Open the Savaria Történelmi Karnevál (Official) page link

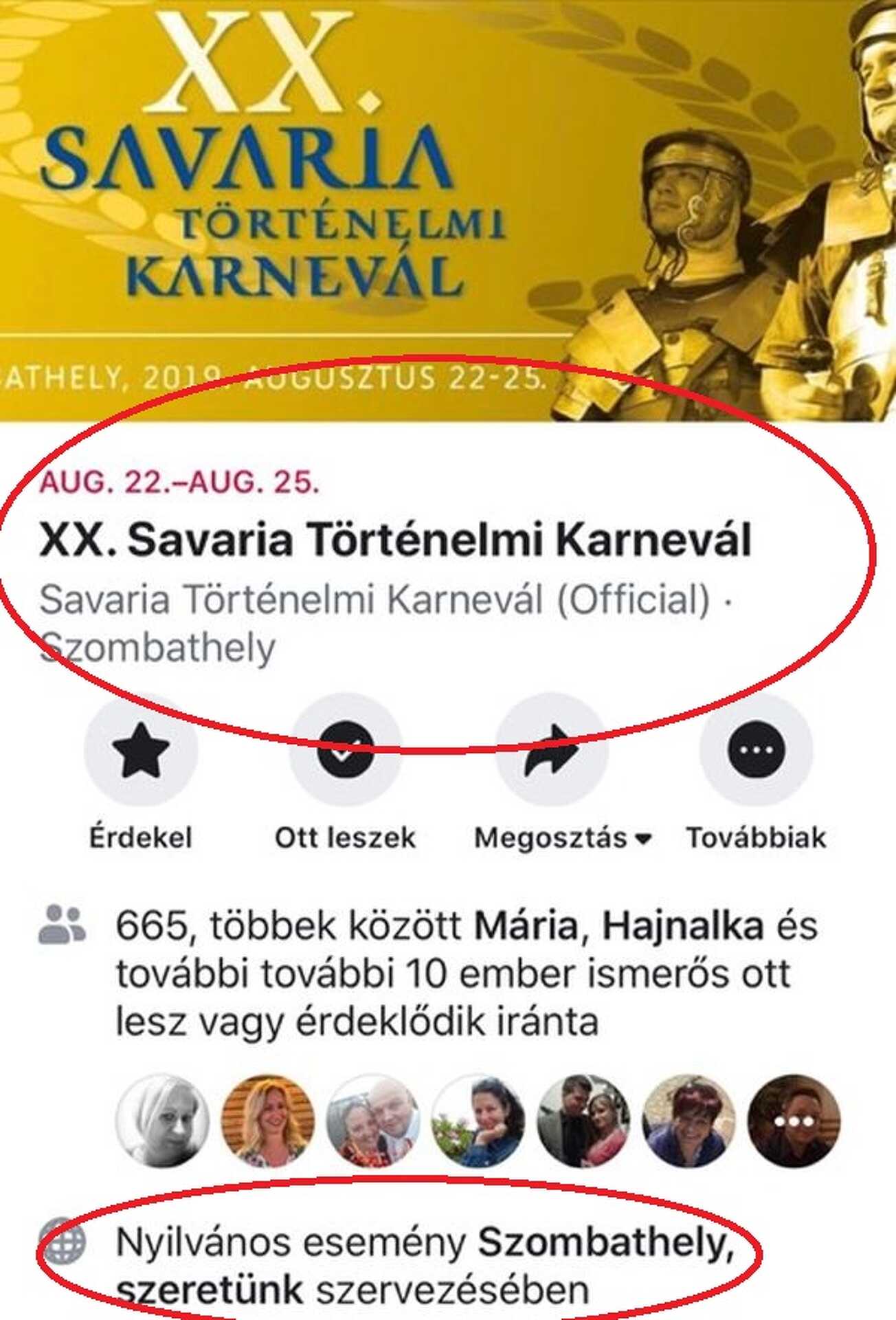pos(374,599)
